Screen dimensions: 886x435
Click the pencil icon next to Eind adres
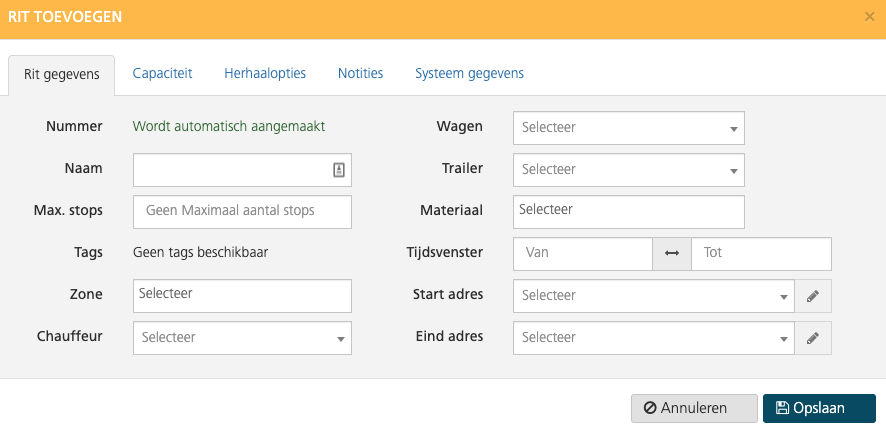coord(813,338)
